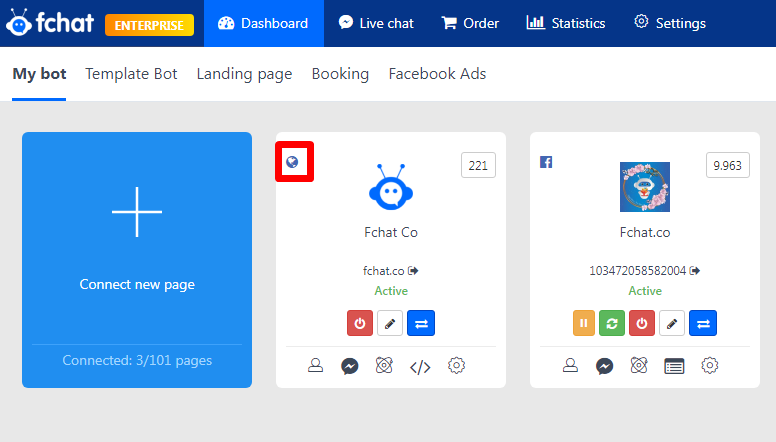Go to Live chat

pyautogui.click(x=376, y=23)
